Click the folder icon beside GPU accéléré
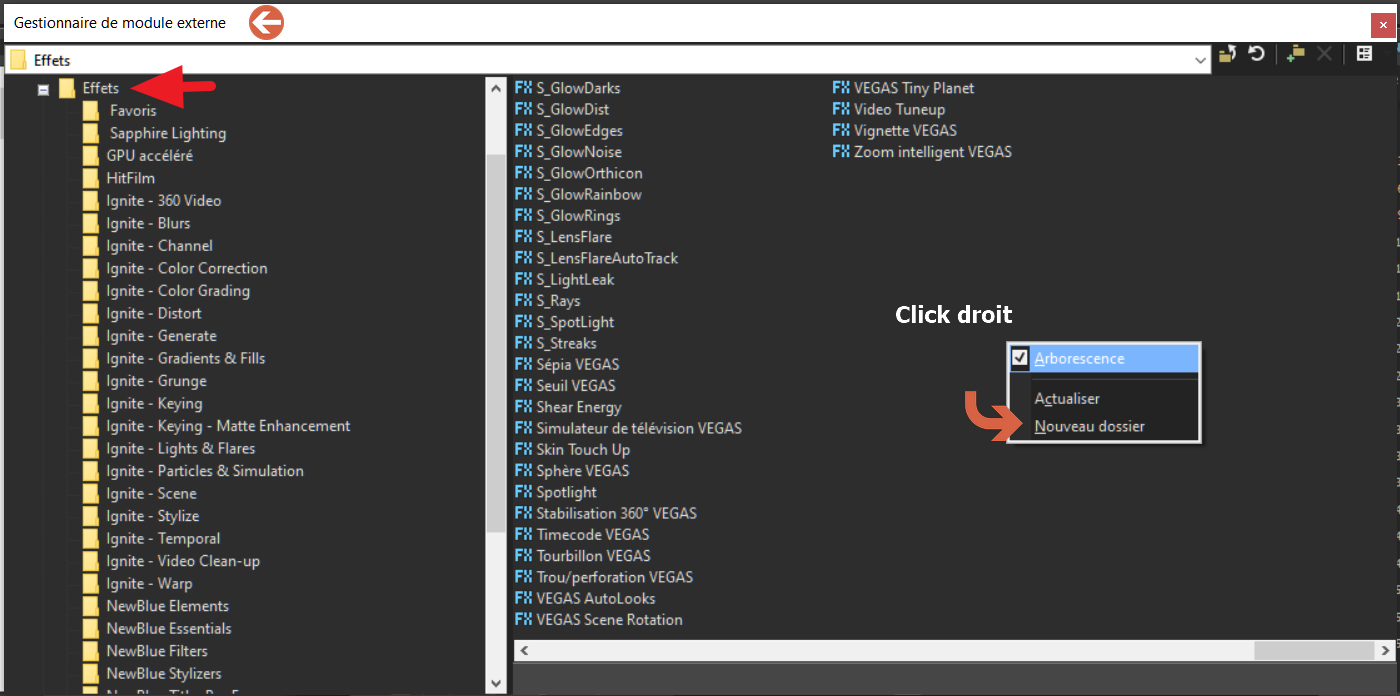 point(91,156)
